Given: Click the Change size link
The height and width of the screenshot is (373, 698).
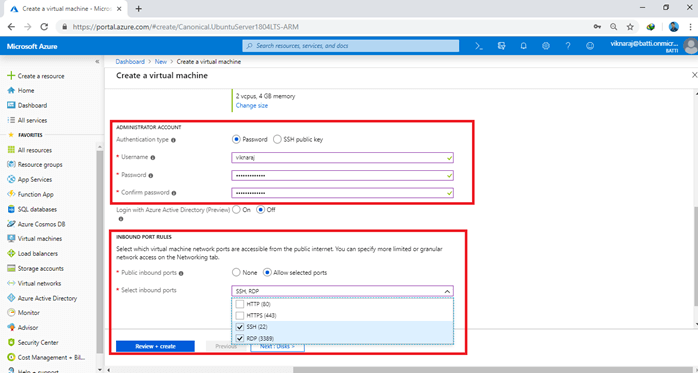Looking at the screenshot, I should (252, 105).
